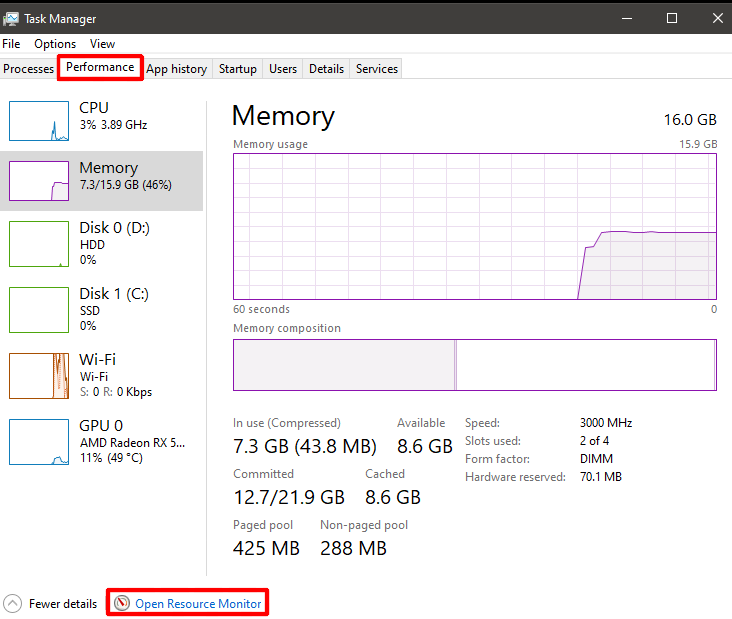Collapse view using Fewer details arrow
732x619 pixels.
(12, 603)
